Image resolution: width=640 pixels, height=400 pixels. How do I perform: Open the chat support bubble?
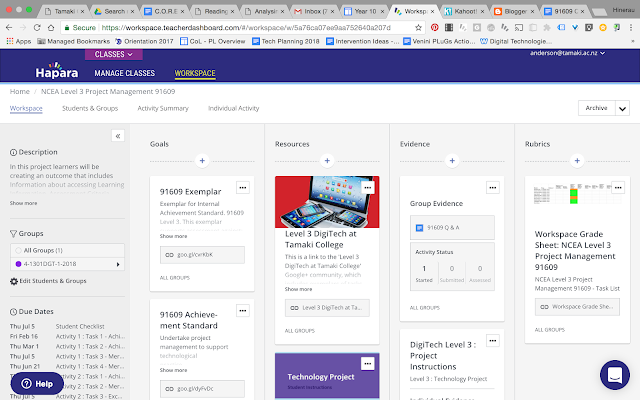(x=615, y=375)
